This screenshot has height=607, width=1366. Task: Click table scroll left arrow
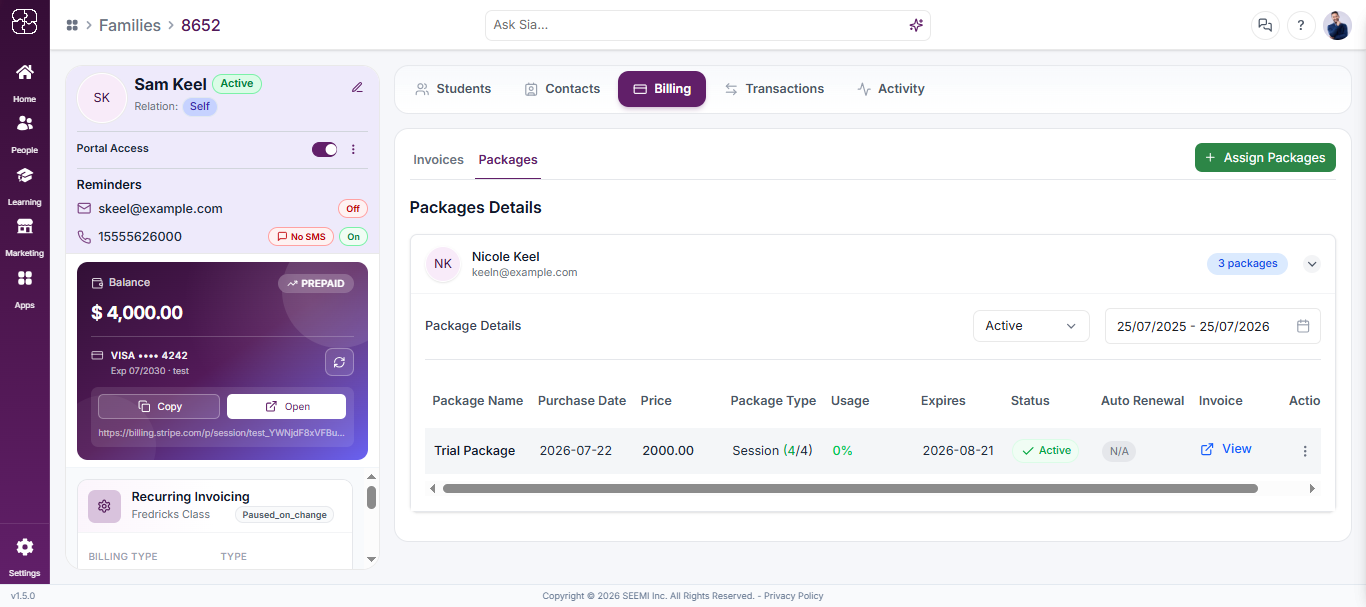[432, 489]
